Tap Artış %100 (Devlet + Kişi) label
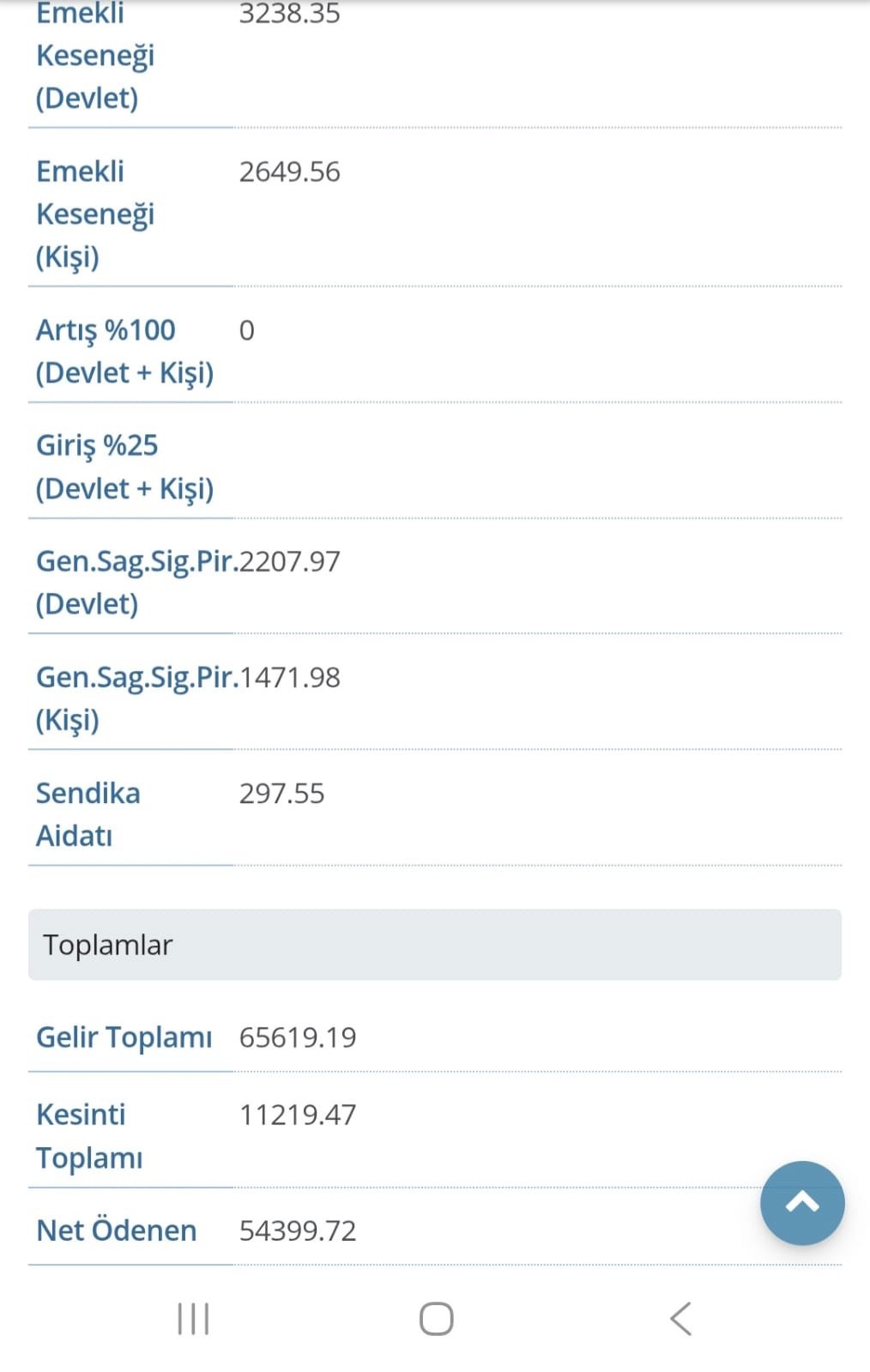The width and height of the screenshot is (870, 1372). point(124,351)
